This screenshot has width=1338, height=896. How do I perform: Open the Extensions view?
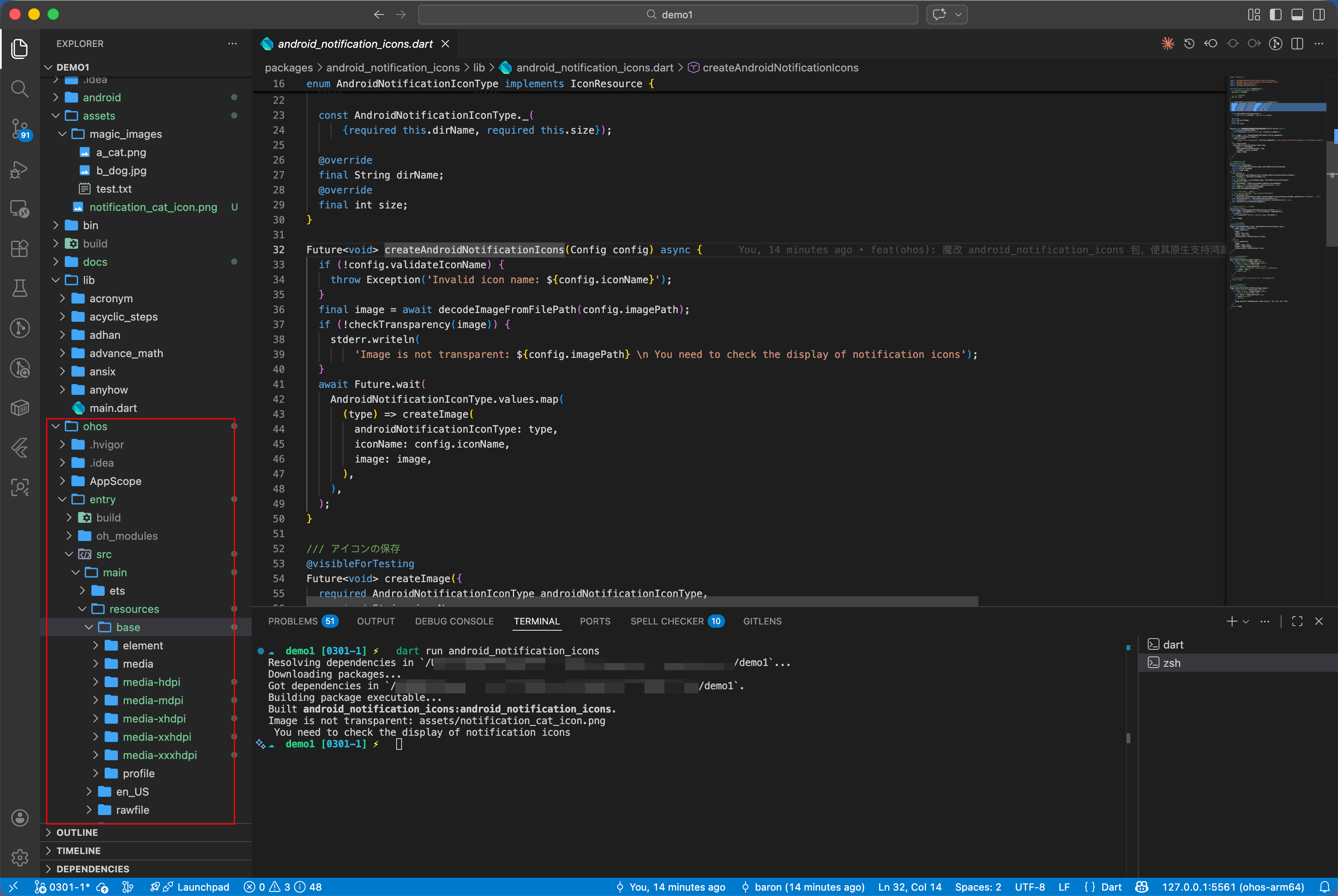tap(20, 249)
